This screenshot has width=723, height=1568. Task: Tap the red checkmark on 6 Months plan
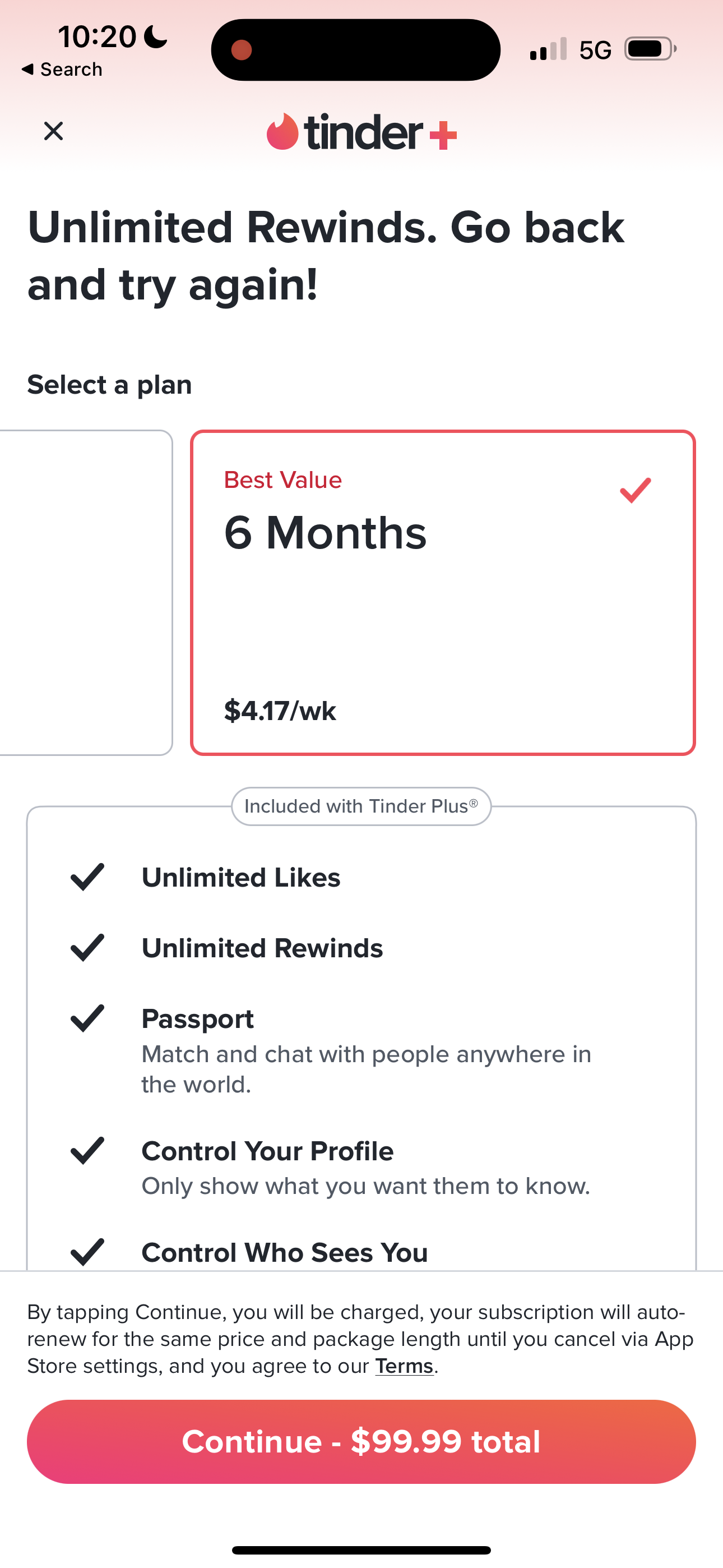pyautogui.click(x=635, y=491)
